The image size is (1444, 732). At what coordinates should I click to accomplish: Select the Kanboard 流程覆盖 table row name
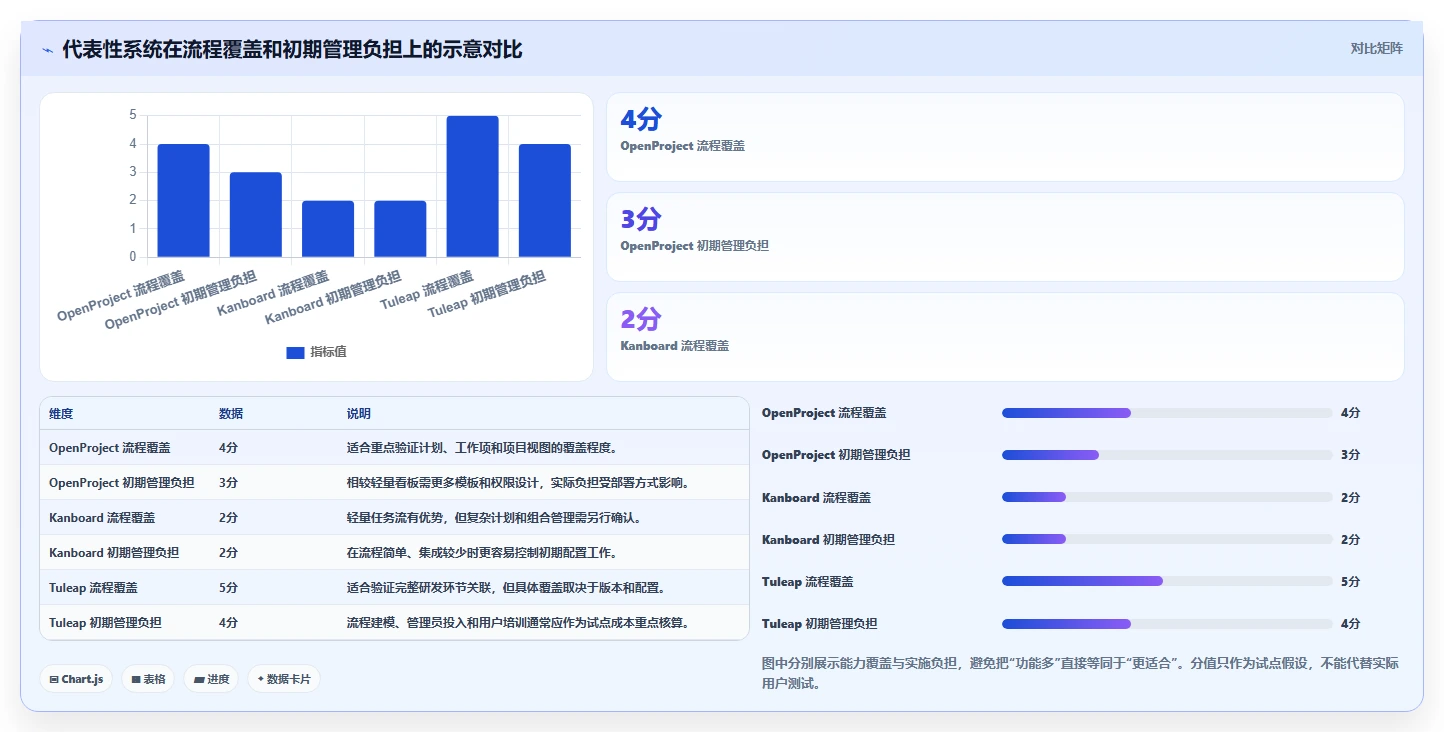coord(102,518)
